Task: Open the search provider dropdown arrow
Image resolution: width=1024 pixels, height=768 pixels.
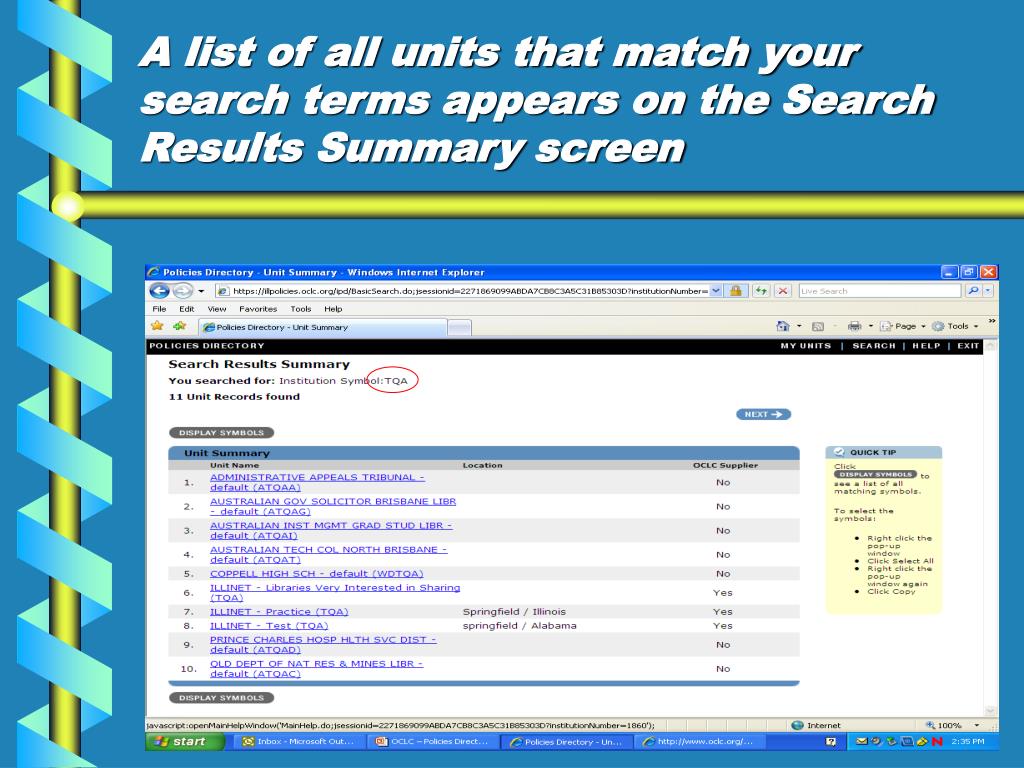Action: pos(988,291)
